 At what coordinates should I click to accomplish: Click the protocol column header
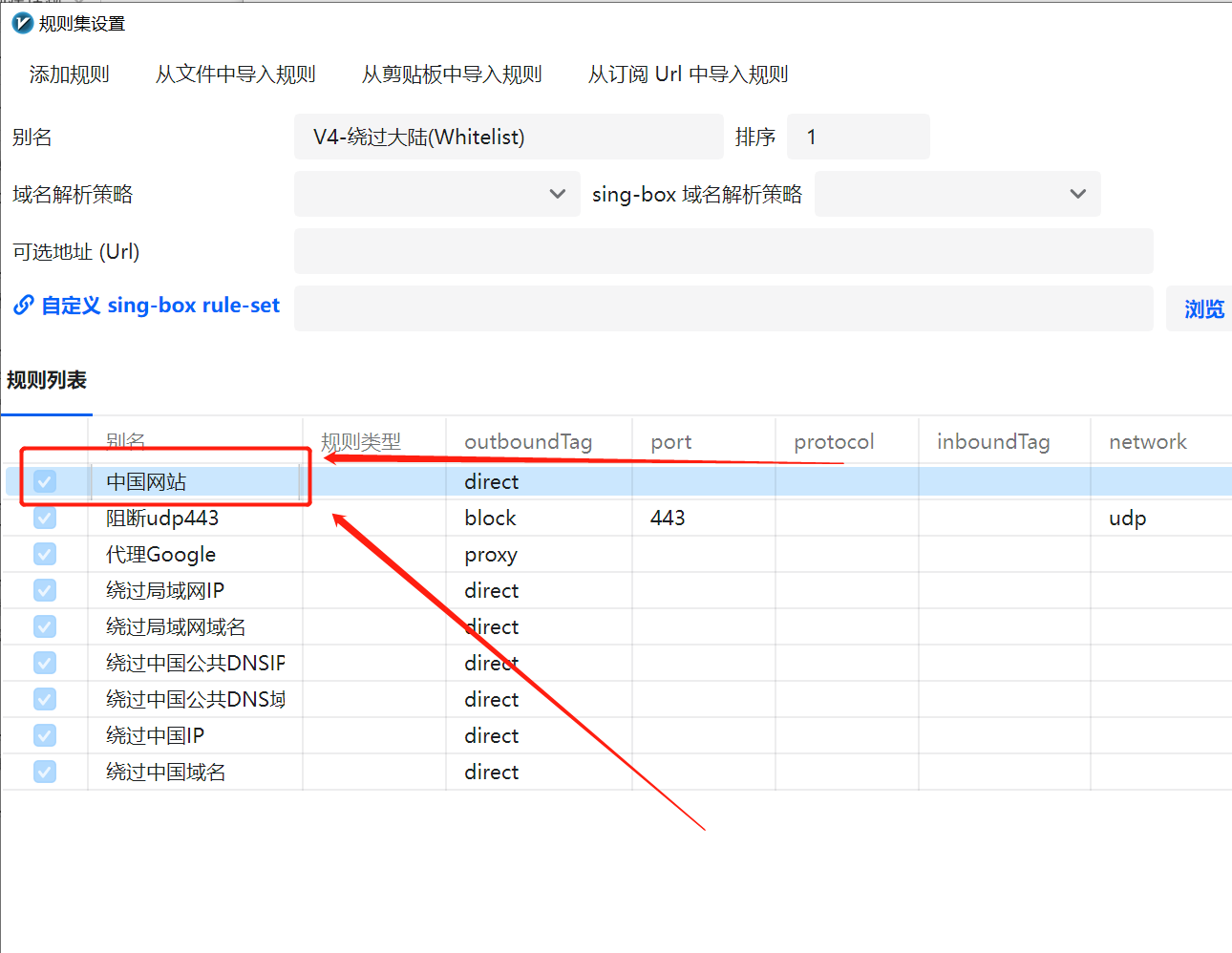[x=834, y=442]
